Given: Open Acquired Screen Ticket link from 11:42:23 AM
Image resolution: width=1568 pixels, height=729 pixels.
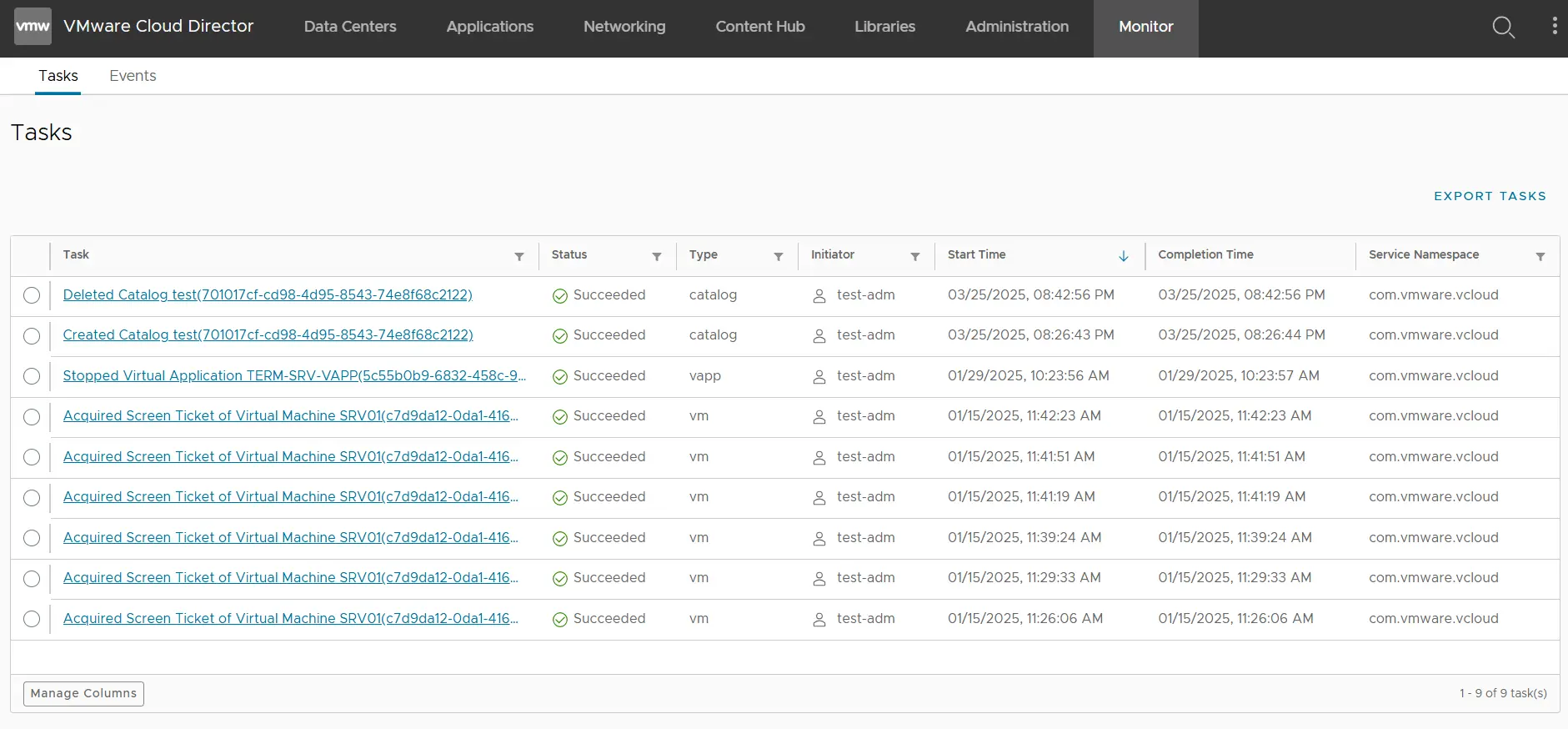Looking at the screenshot, I should coord(291,416).
